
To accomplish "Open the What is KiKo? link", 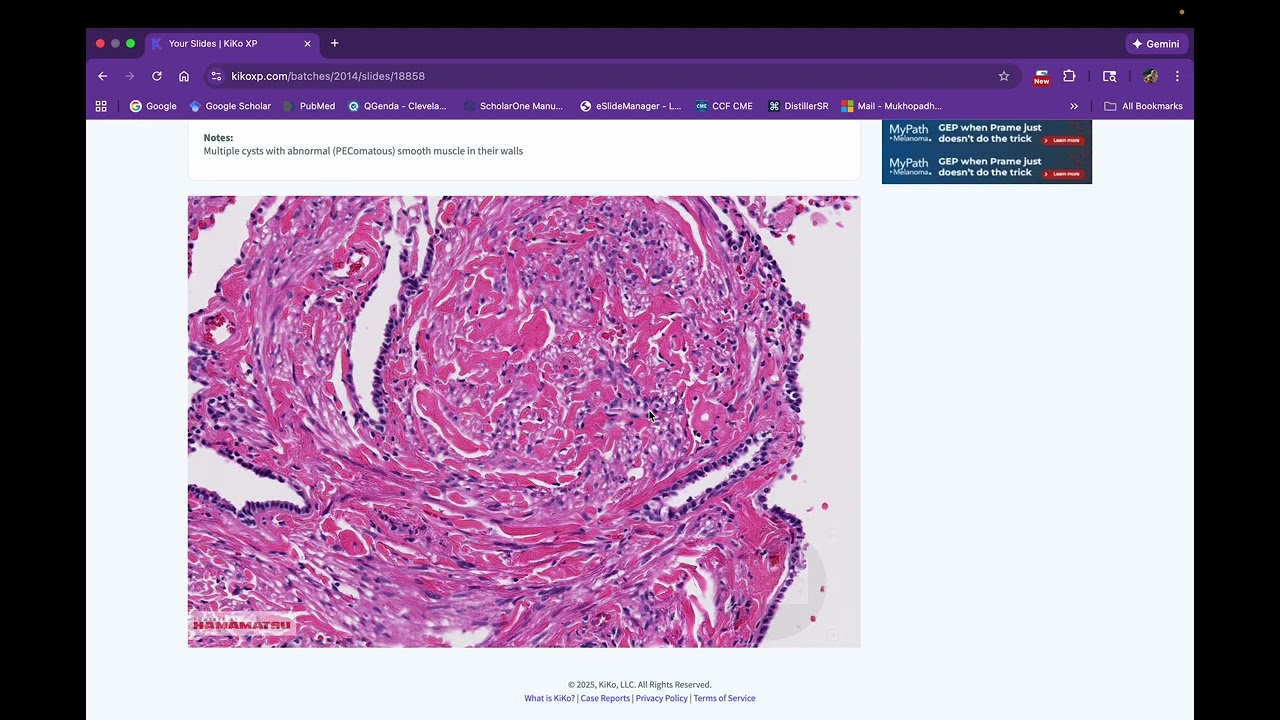I will click(x=550, y=698).
